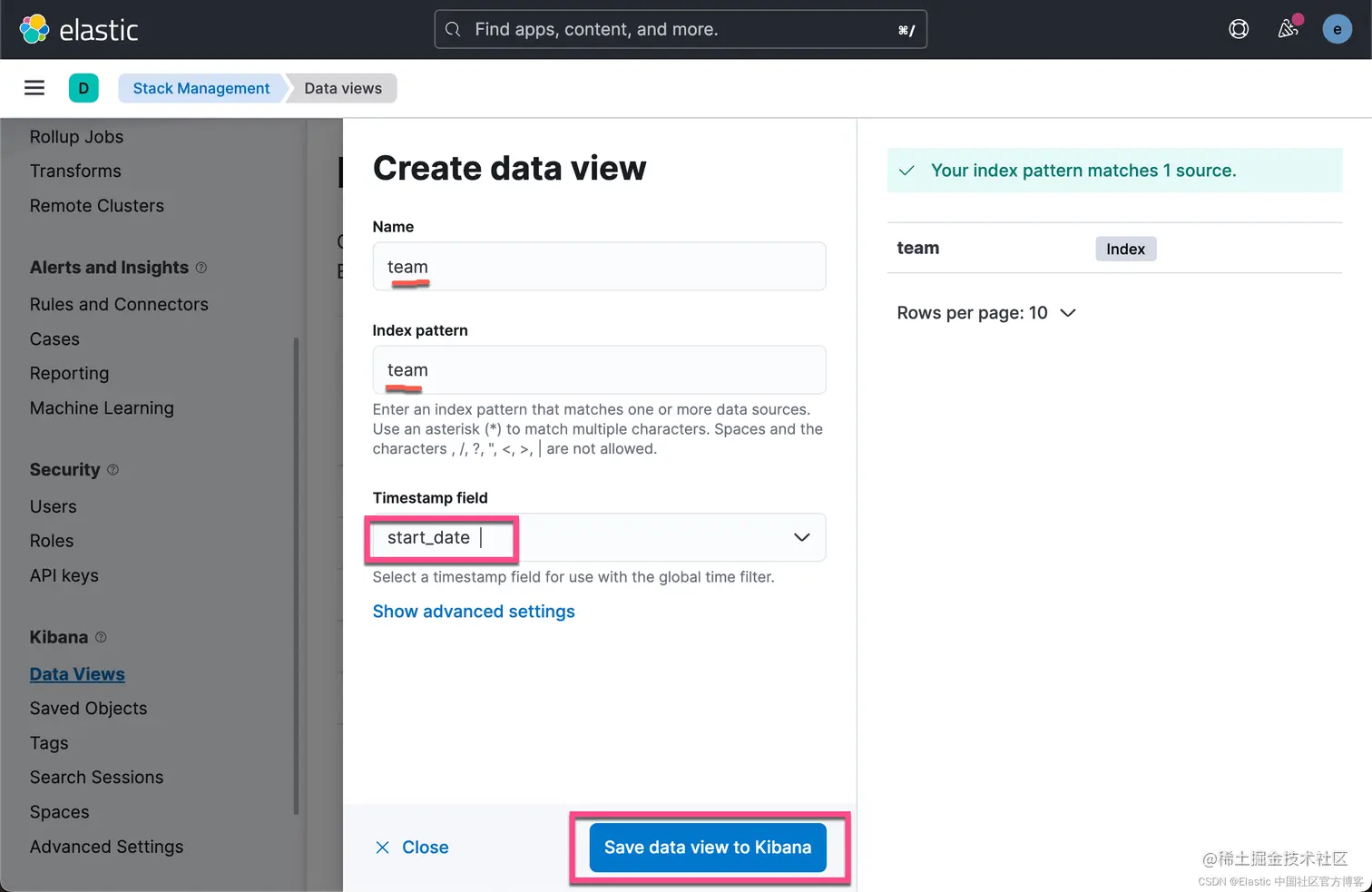
Task: Open Users under Security
Action: pos(53,507)
